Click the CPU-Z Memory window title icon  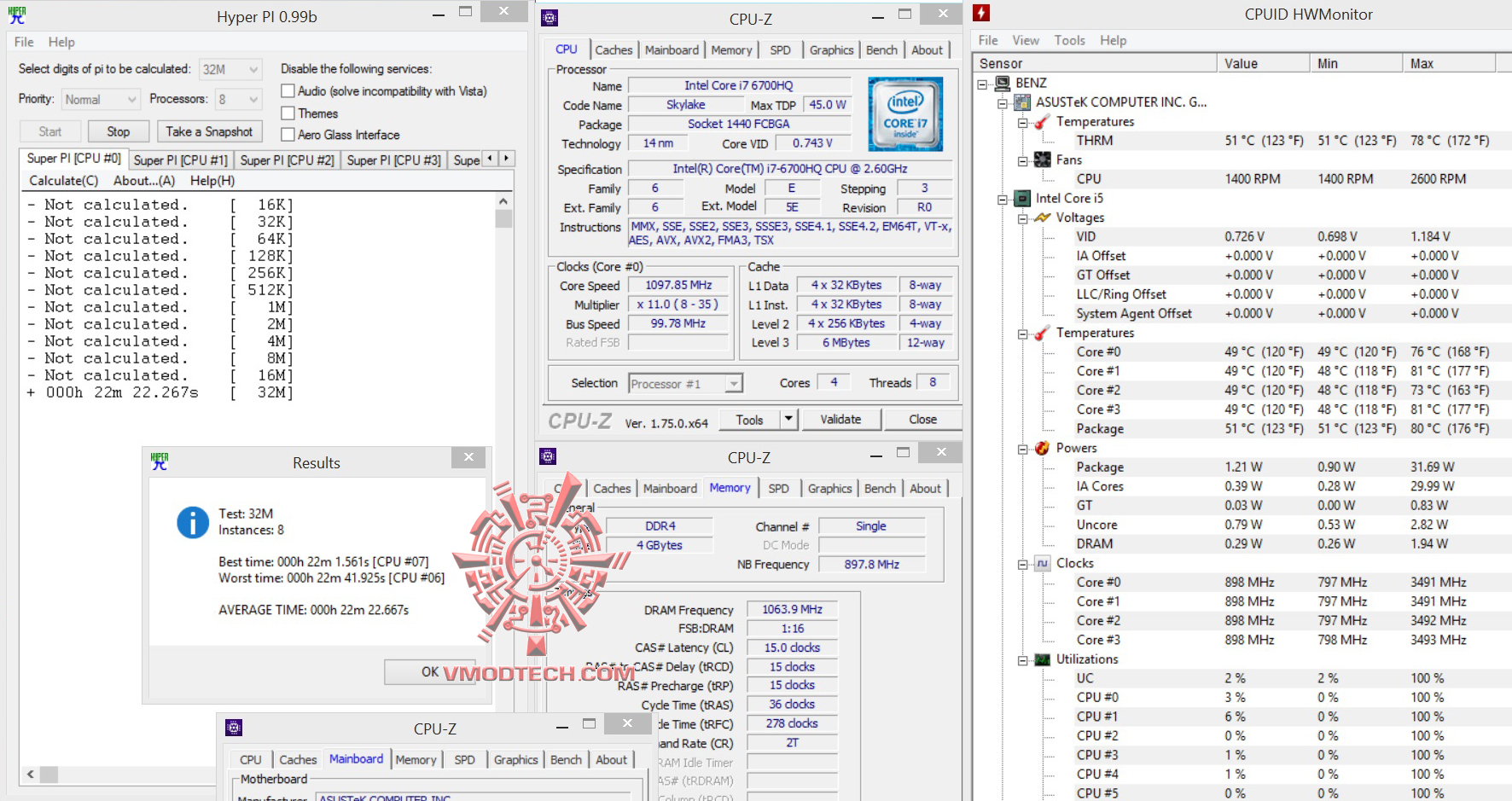[x=549, y=456]
